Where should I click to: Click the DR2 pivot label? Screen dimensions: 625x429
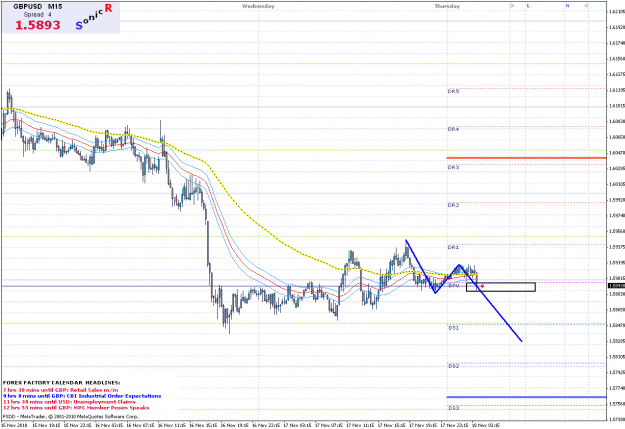click(453, 205)
